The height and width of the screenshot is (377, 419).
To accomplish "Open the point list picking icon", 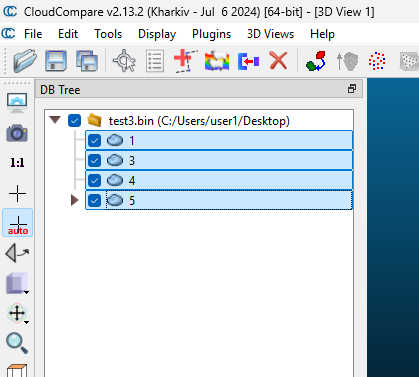I will [x=155, y=61].
